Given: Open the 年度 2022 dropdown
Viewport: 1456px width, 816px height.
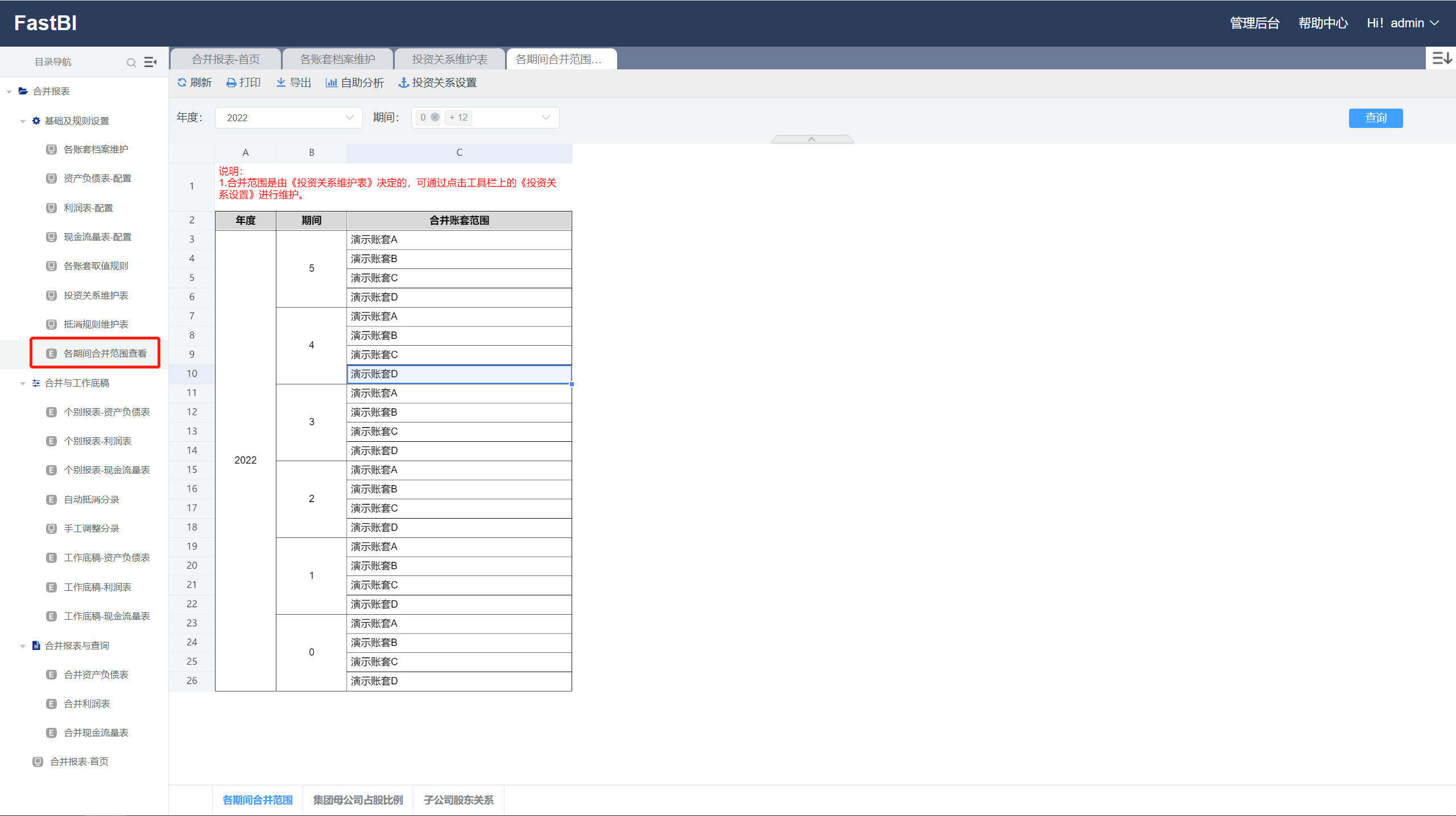Looking at the screenshot, I should [x=289, y=118].
